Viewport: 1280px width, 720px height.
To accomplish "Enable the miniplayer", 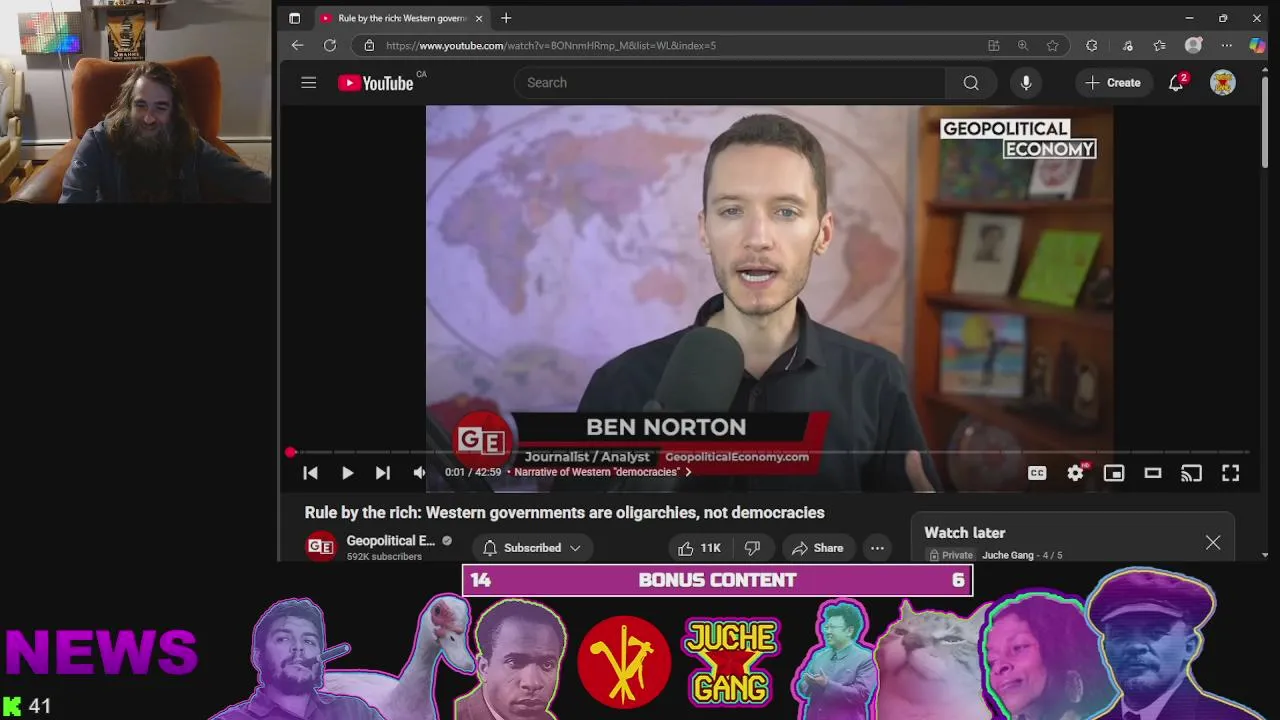I will (x=1114, y=473).
